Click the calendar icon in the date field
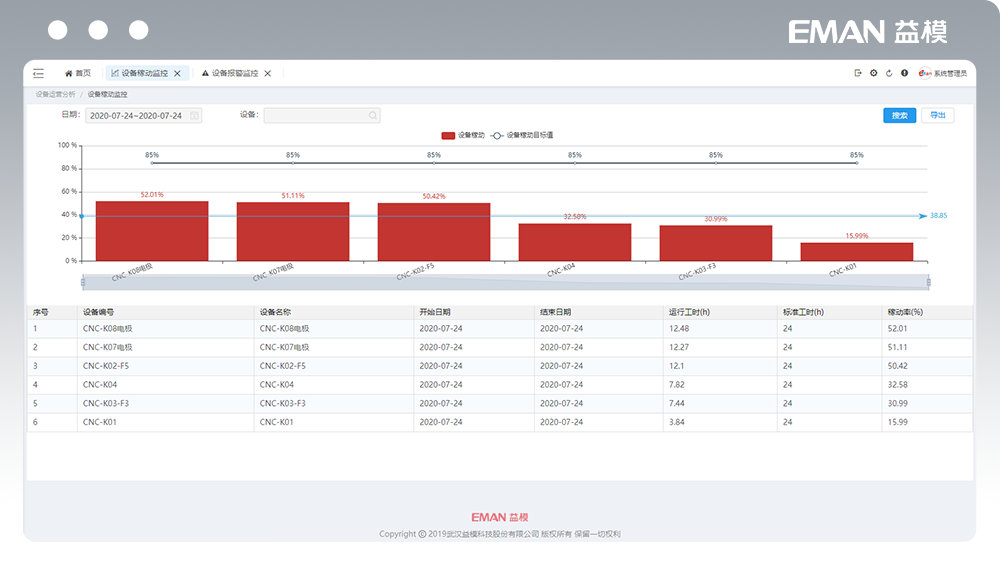Viewport: 1000px width, 563px height. [195, 116]
